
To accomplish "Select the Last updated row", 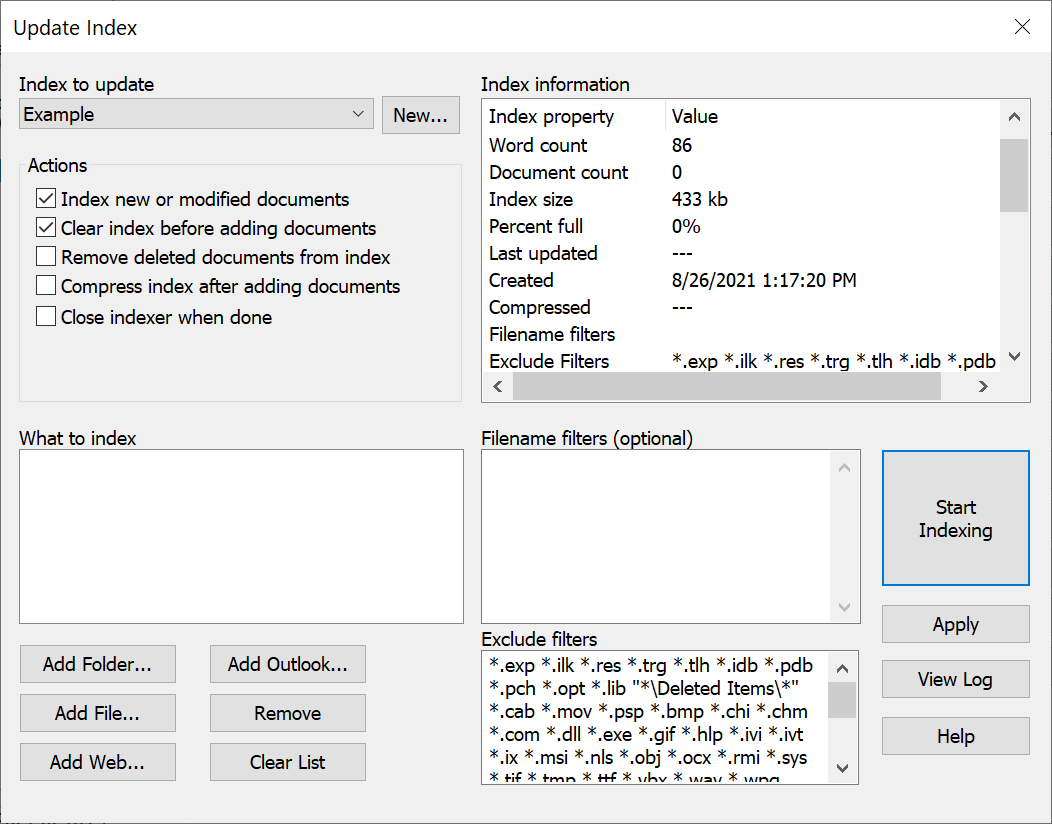I will pos(741,253).
